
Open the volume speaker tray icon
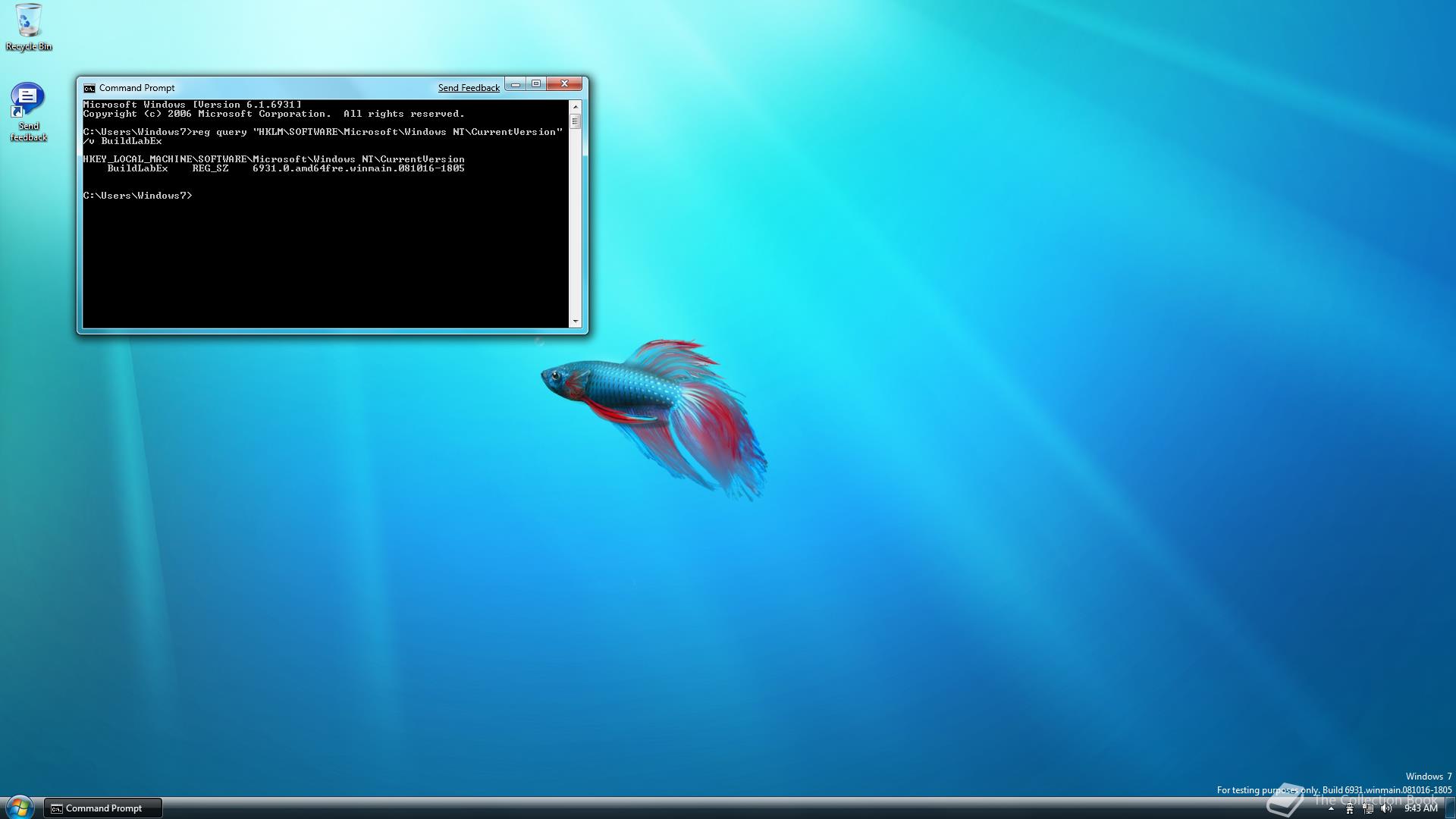[1386, 809]
